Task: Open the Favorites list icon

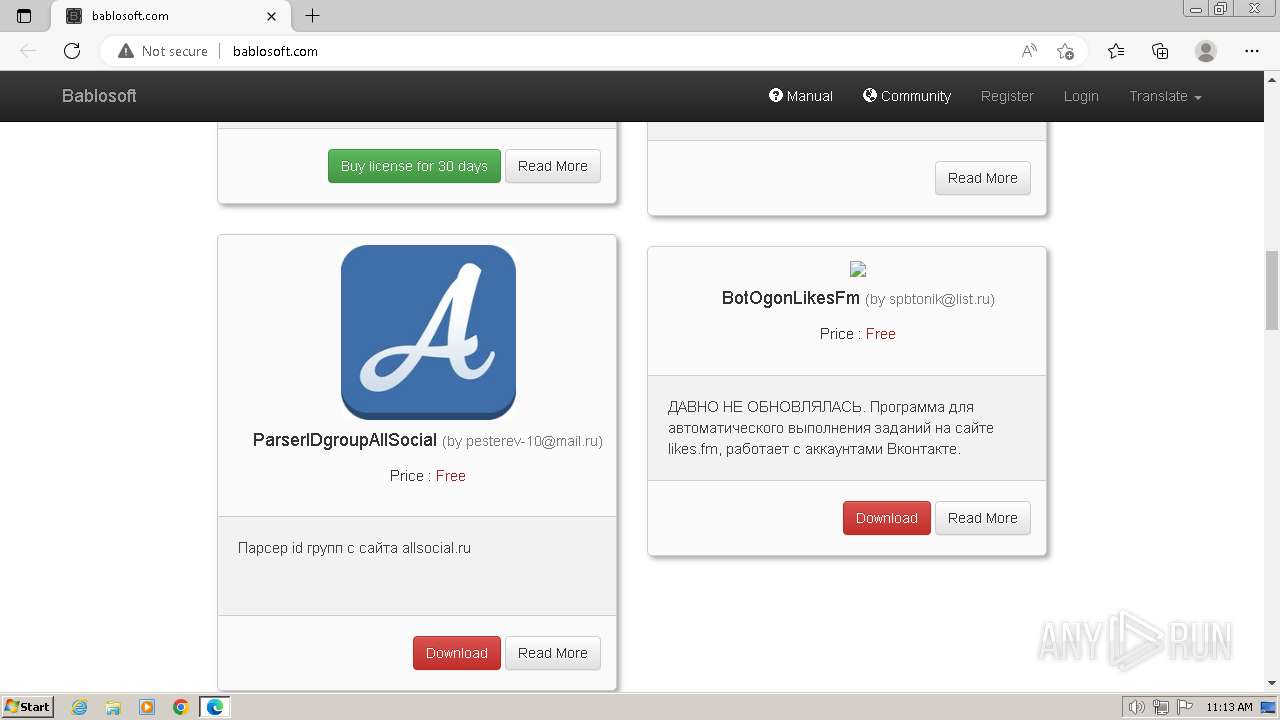Action: [x=1116, y=51]
